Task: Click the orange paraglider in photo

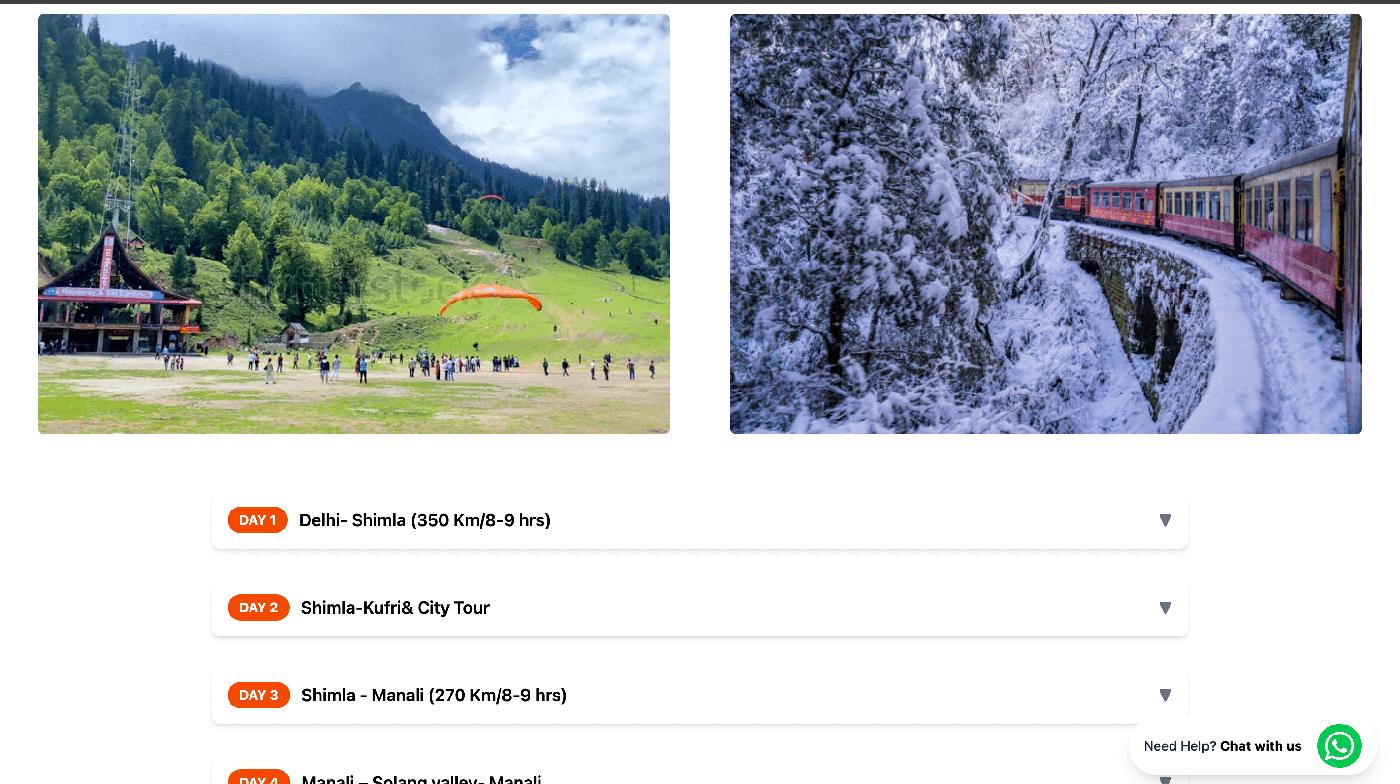Action: click(490, 297)
